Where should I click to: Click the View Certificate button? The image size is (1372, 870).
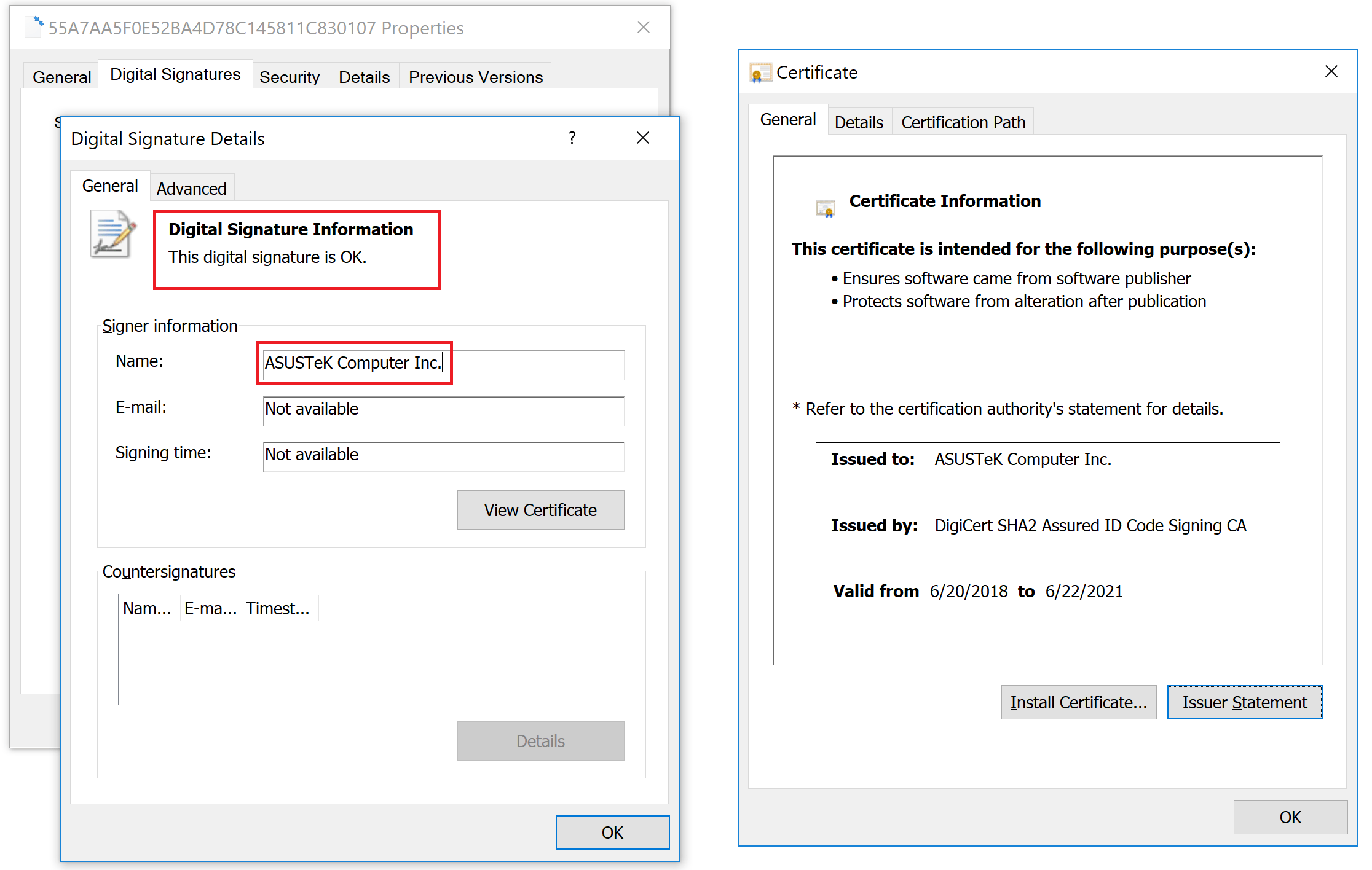tap(541, 509)
